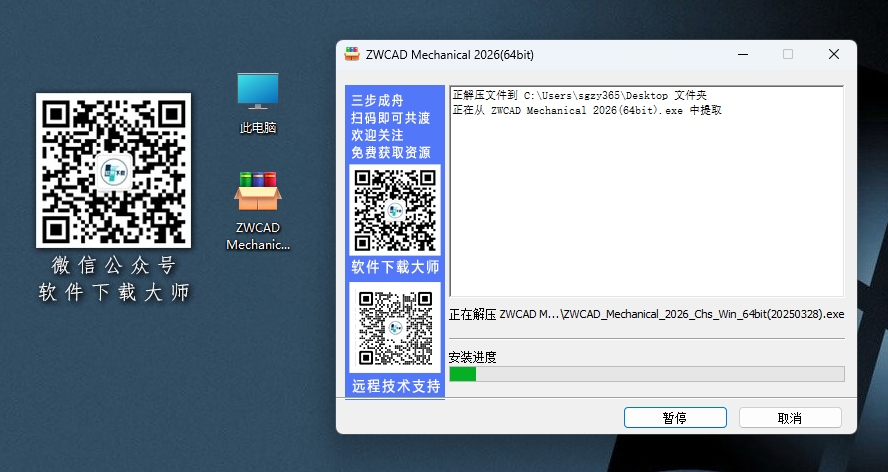Click the 免费获取资源 text in the sidebar
The width and height of the screenshot is (888, 472).
(391, 152)
